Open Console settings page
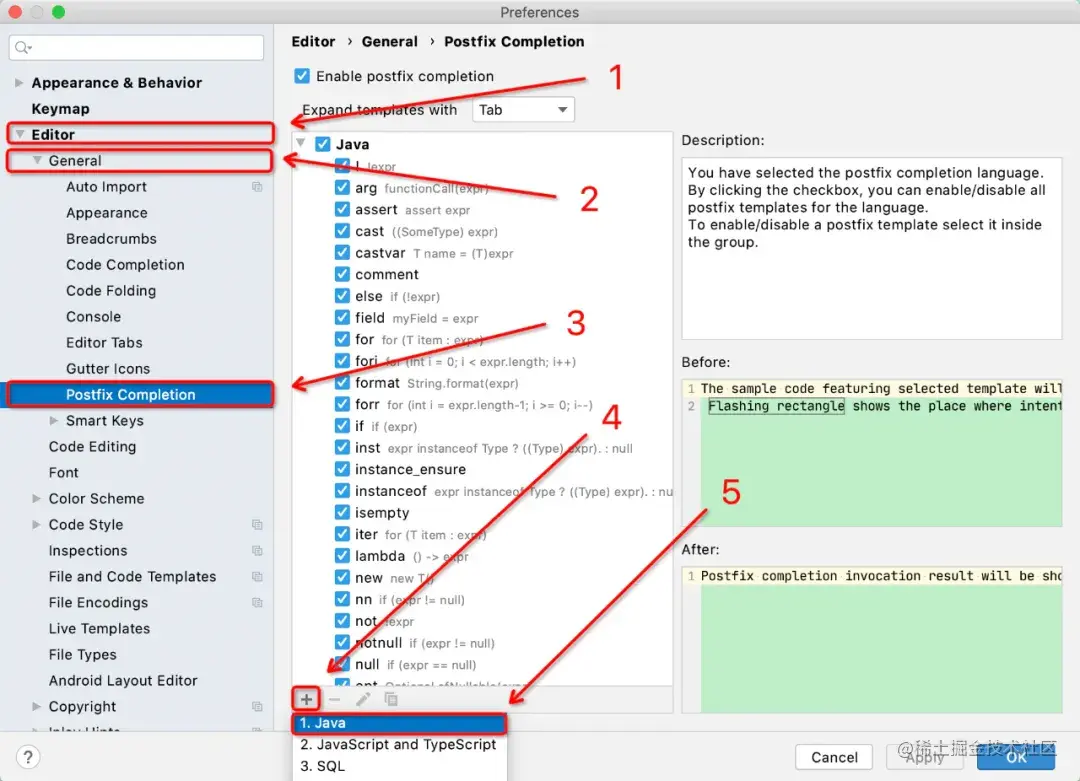1080x781 pixels. pos(93,317)
